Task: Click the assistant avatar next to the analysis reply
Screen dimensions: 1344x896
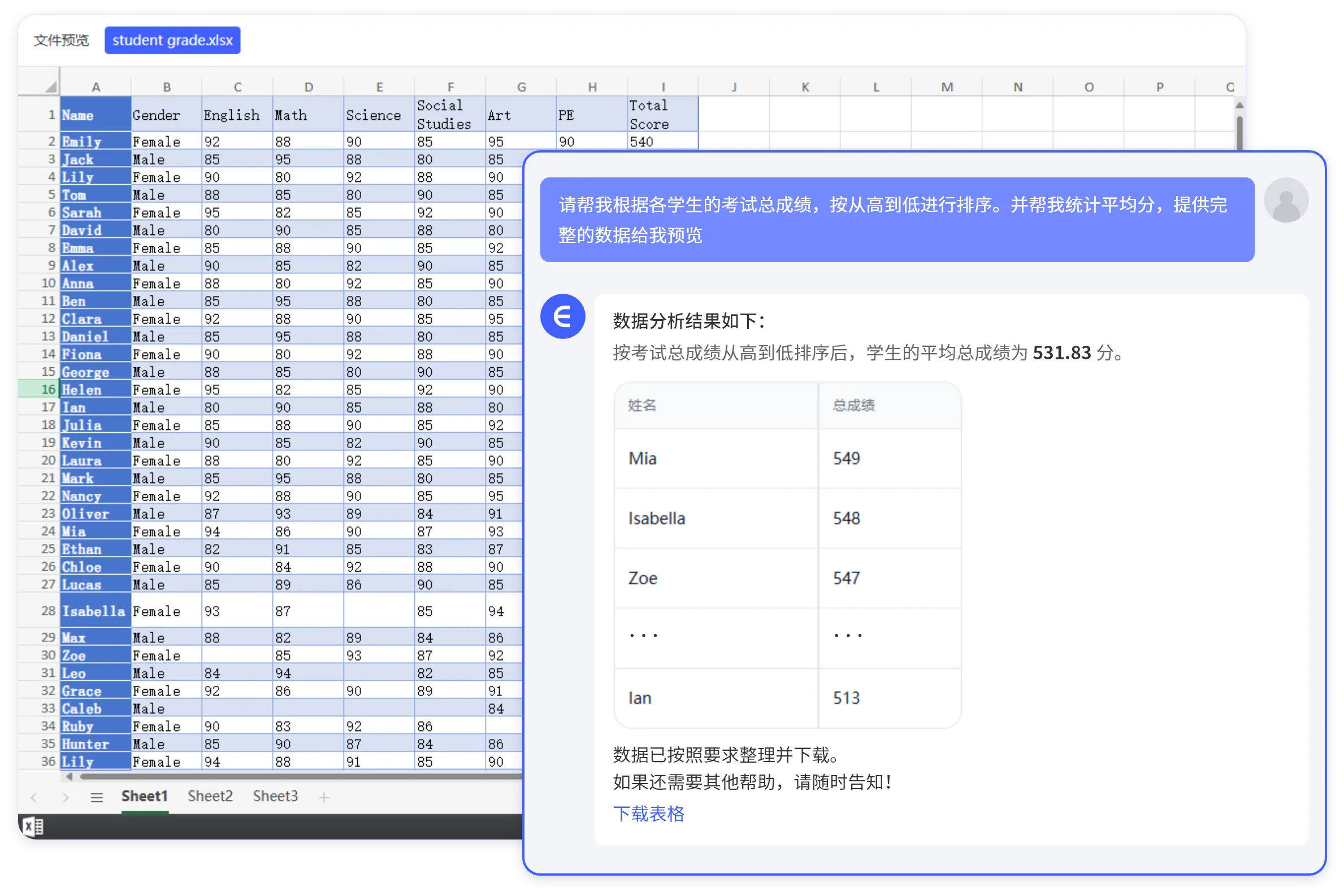Action: click(x=562, y=316)
